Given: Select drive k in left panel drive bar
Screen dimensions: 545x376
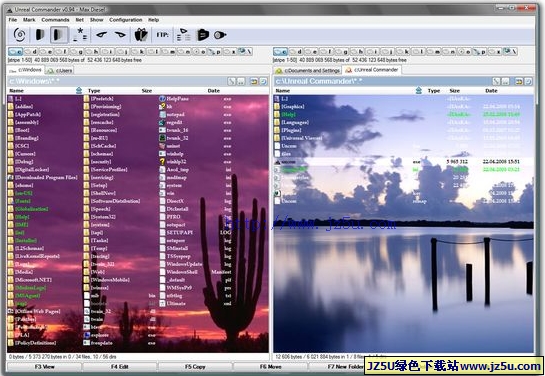Looking at the screenshot, I should coord(138,52).
